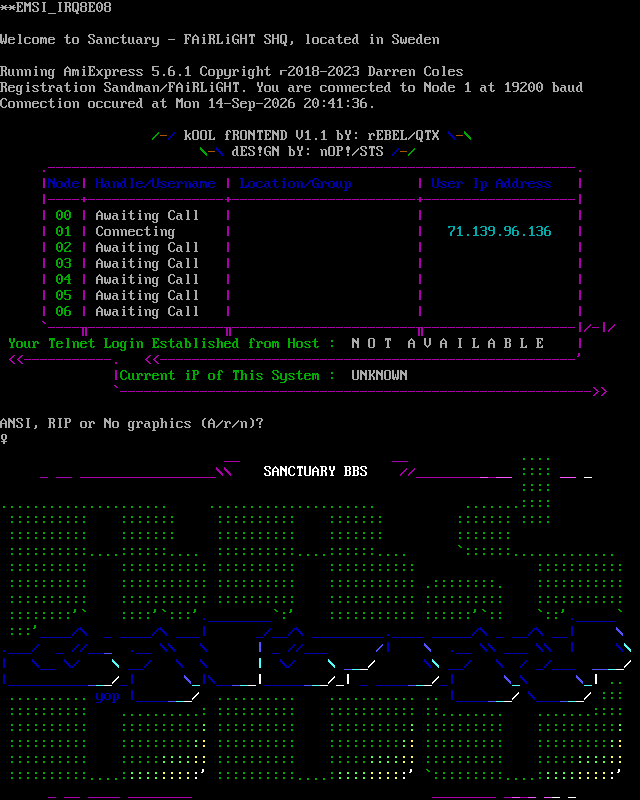Select node number 06

click(63, 312)
